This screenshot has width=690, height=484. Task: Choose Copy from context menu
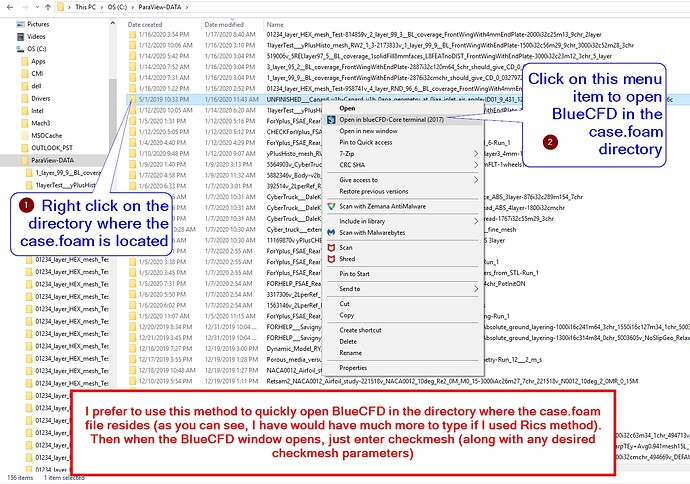tap(346, 315)
